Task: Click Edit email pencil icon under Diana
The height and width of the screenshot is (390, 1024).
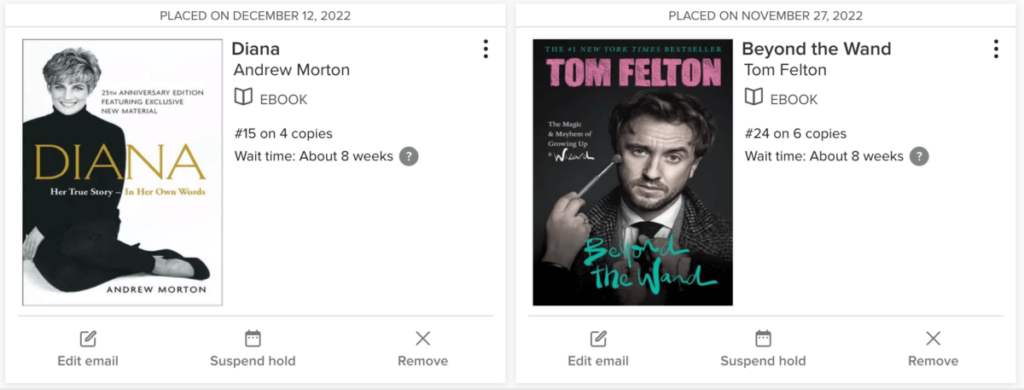Action: coord(88,338)
